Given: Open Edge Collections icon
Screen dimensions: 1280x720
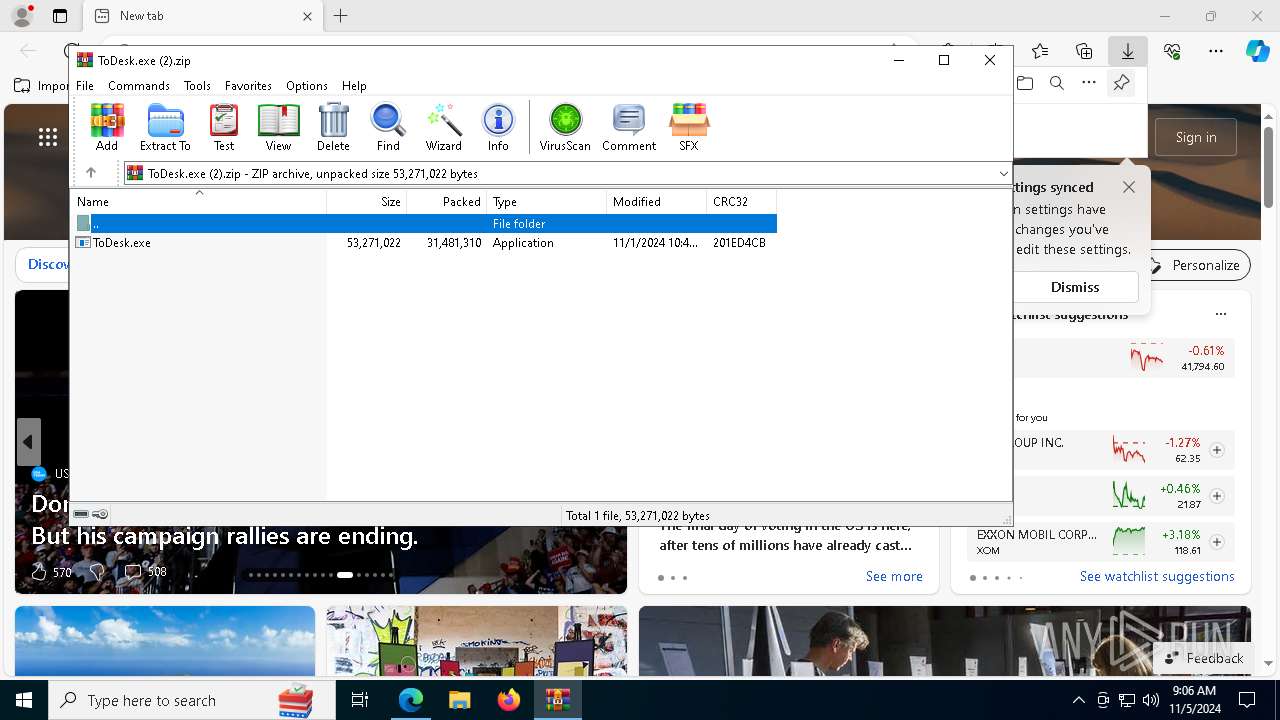Looking at the screenshot, I should coord(1084,51).
